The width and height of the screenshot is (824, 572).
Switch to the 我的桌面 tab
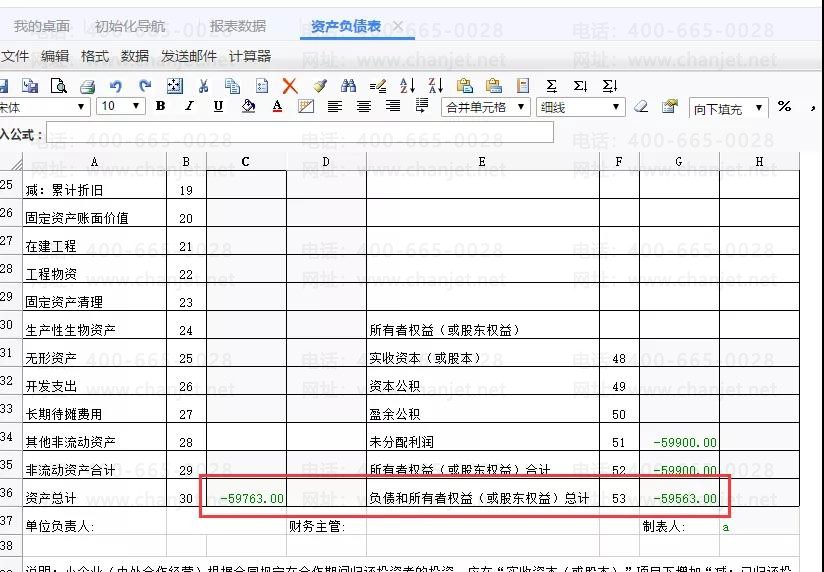(x=42, y=26)
